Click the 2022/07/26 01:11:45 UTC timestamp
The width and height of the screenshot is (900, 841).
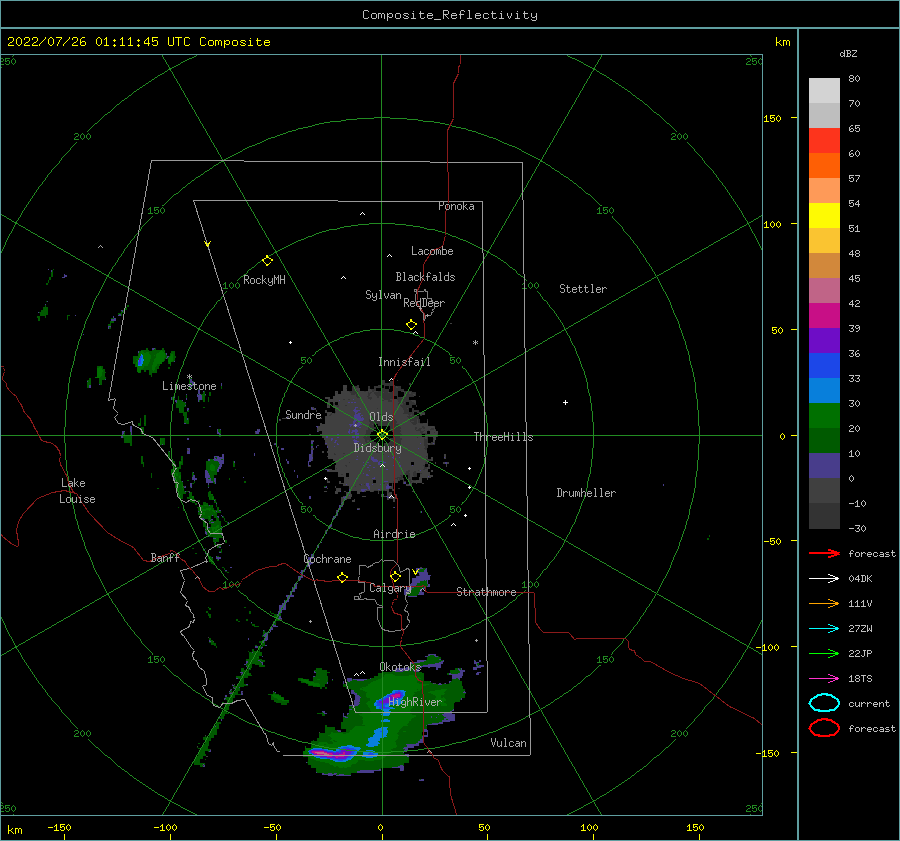click(x=100, y=42)
